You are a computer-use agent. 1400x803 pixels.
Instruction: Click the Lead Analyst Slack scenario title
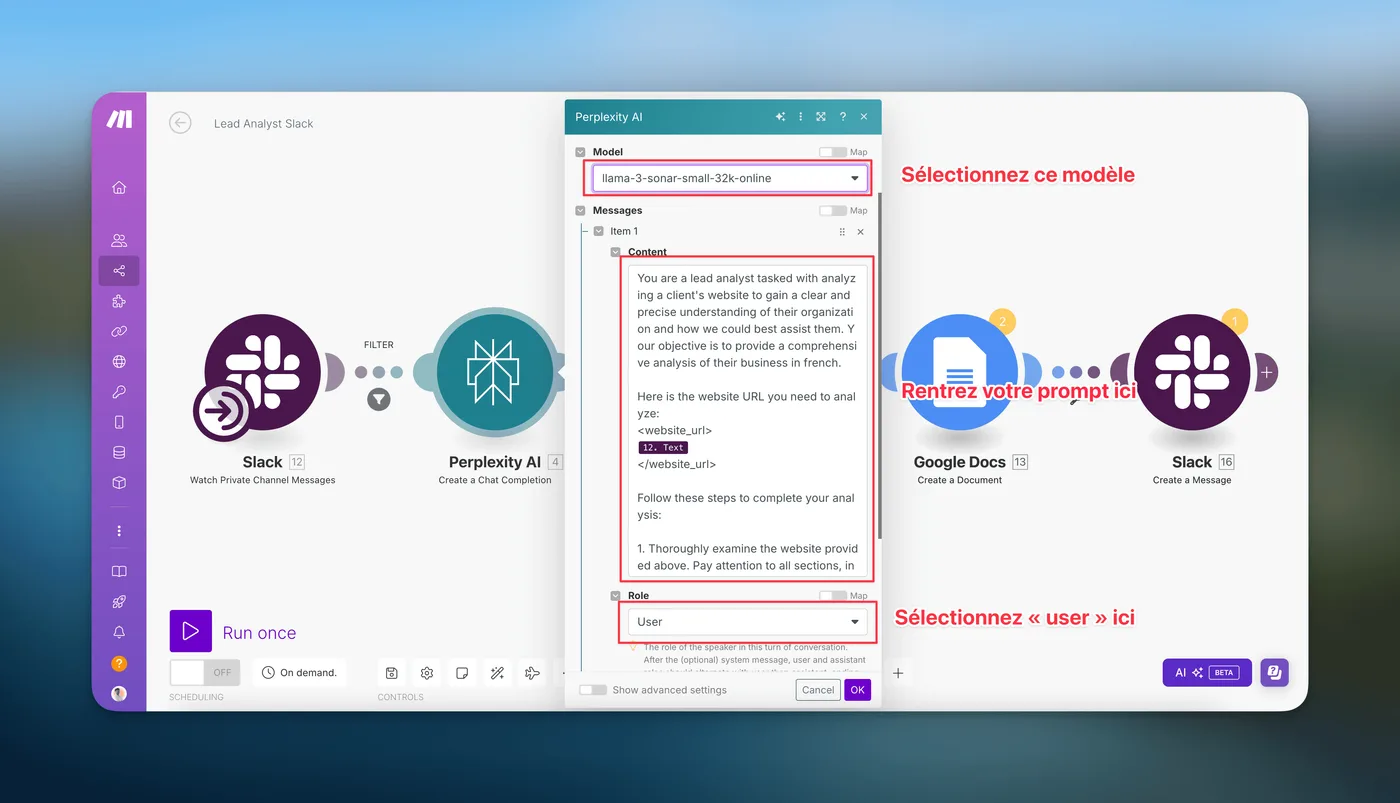pos(263,124)
